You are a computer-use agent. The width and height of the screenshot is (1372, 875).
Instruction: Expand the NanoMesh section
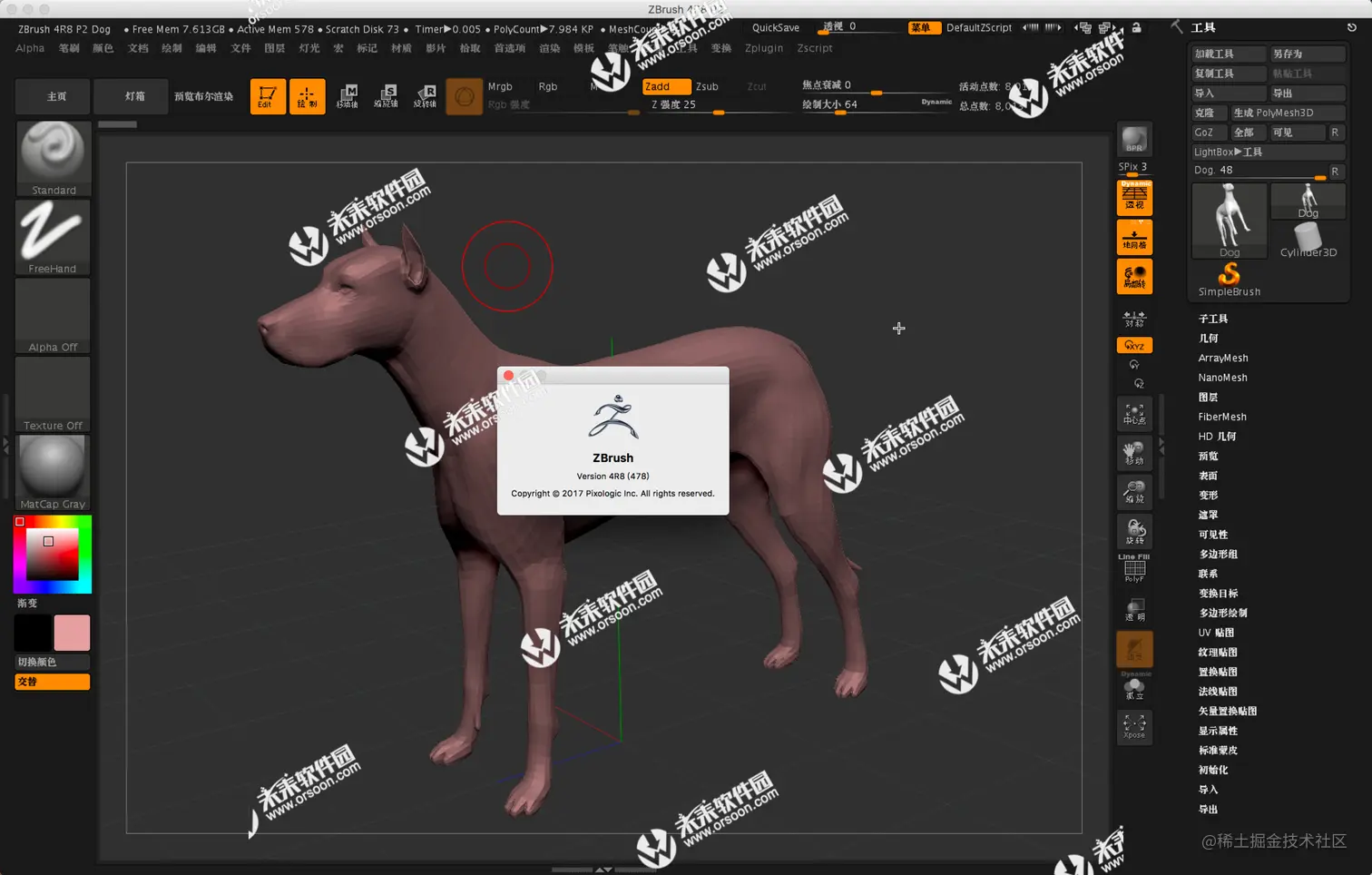point(1222,378)
